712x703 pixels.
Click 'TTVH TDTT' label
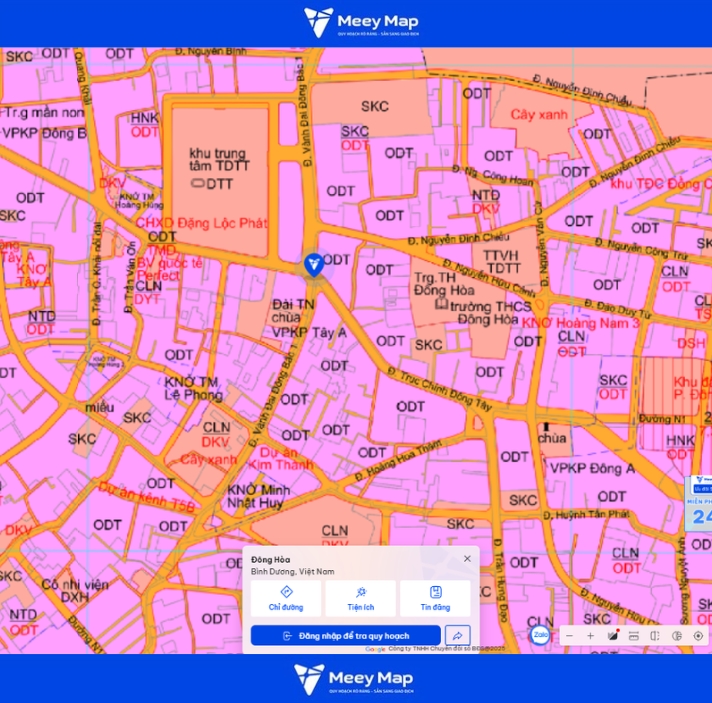pos(503,262)
